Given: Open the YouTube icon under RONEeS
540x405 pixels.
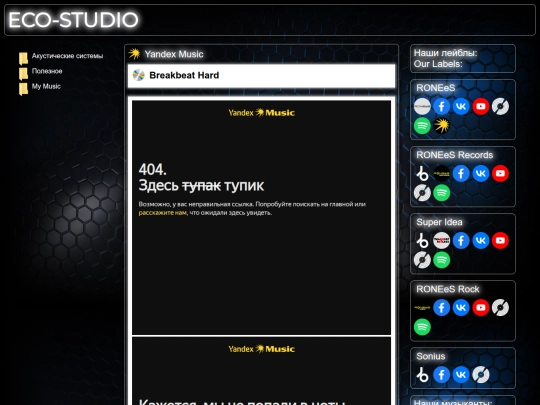Looking at the screenshot, I should pyautogui.click(x=481, y=106).
